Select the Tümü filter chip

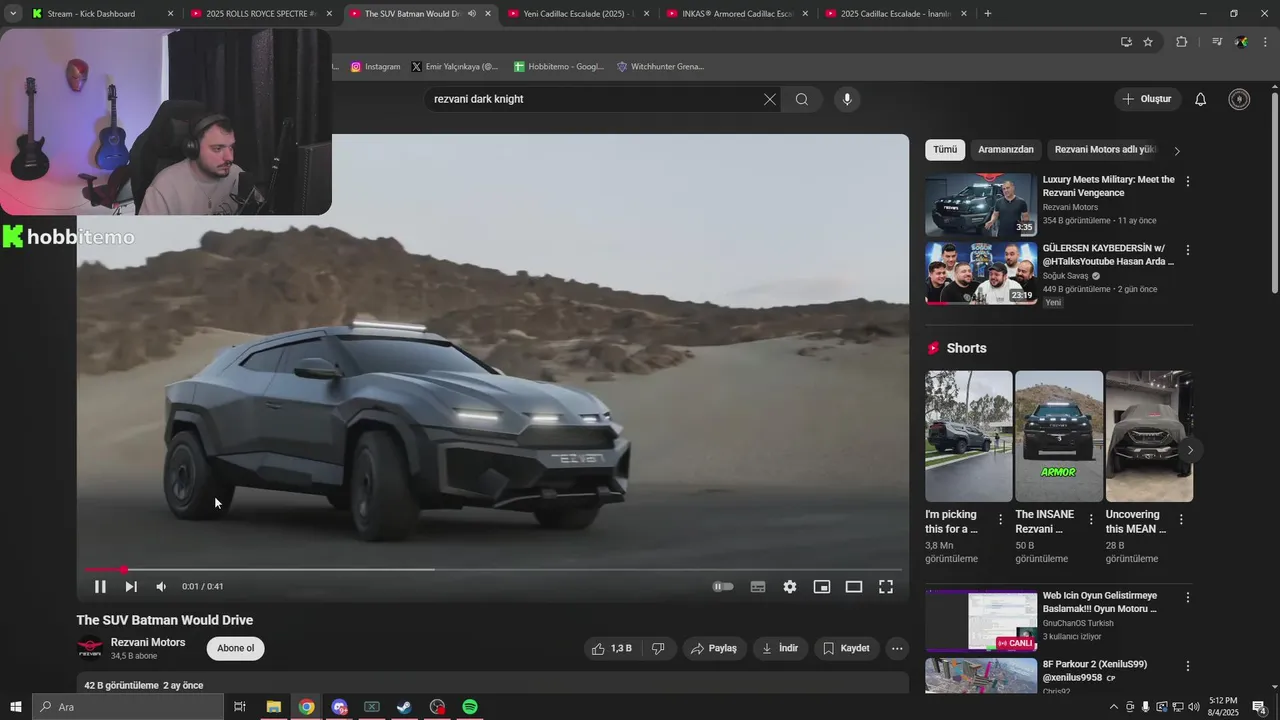[945, 150]
